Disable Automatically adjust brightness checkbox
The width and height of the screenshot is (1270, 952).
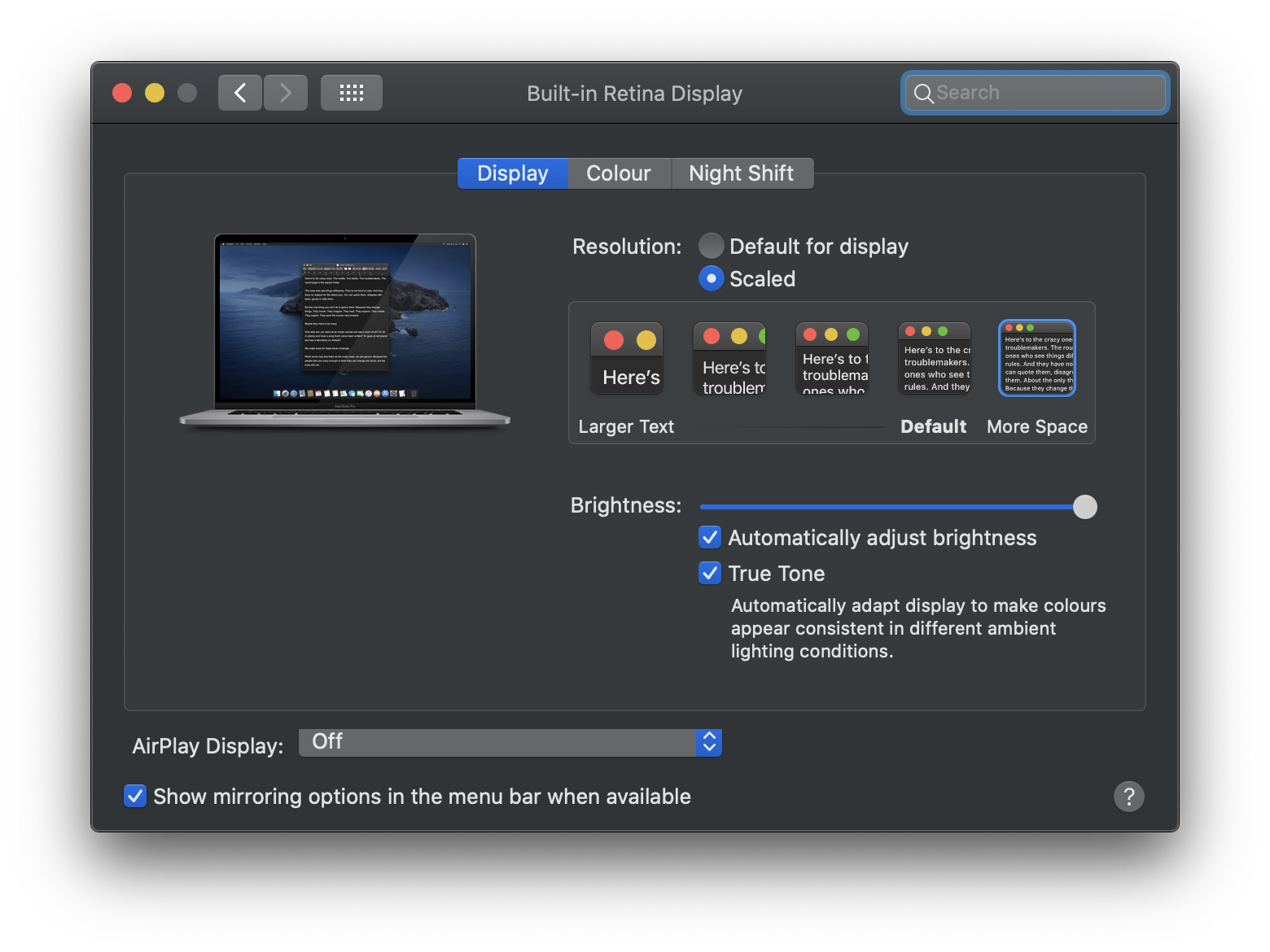pyautogui.click(x=710, y=538)
